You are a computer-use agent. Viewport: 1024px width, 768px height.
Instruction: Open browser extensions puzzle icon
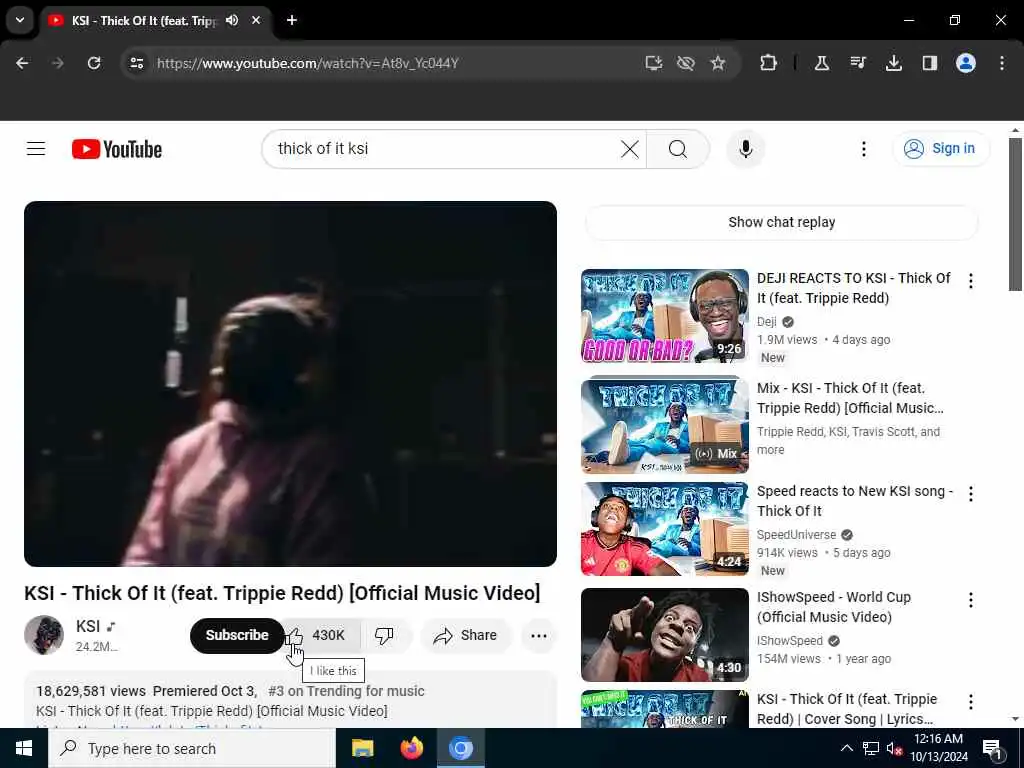point(769,63)
